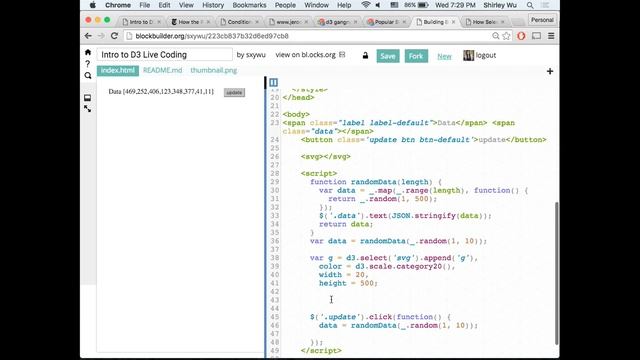Viewport: 640px width, 360px height.
Task: Switch to the 'www.jero' browser tab
Action: tap(287, 22)
